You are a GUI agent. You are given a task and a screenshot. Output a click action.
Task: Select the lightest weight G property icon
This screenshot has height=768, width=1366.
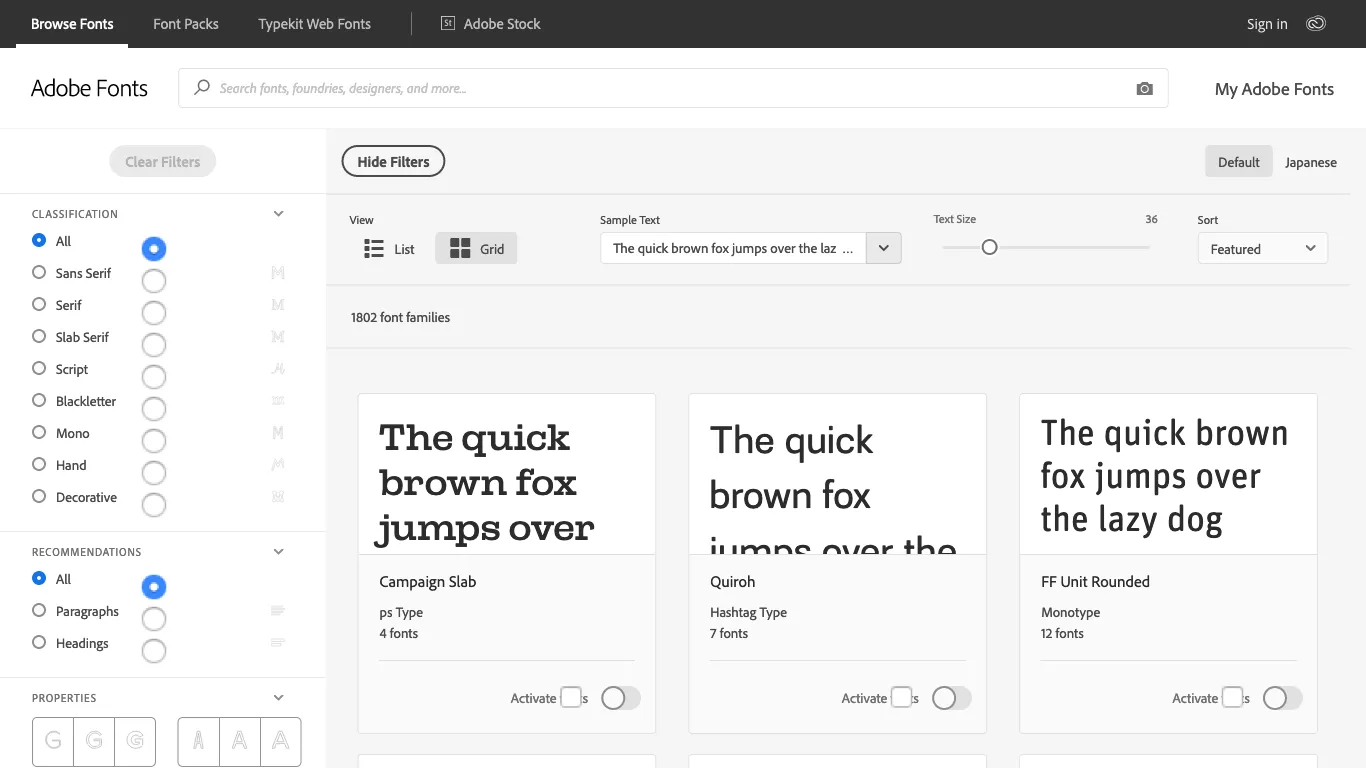pos(53,741)
